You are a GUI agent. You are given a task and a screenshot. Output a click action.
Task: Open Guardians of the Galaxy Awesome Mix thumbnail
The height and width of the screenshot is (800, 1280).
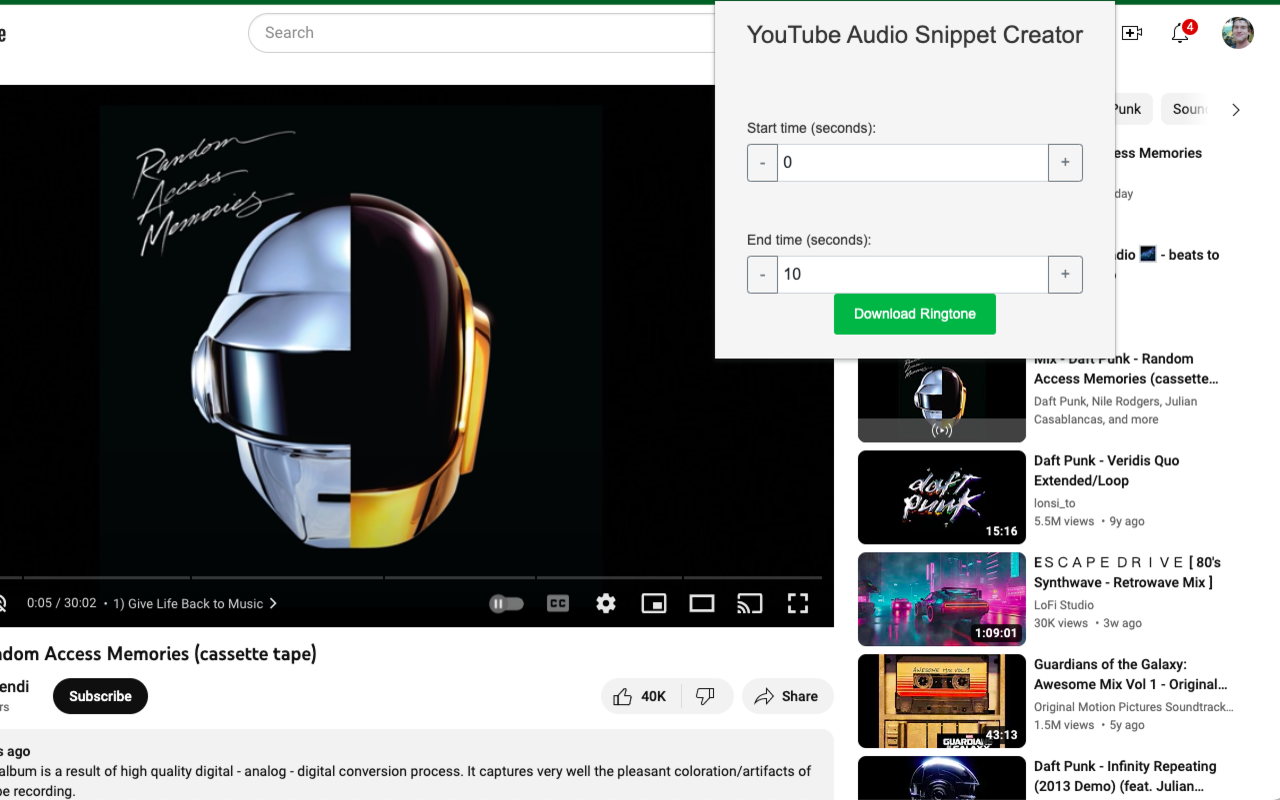click(x=942, y=701)
